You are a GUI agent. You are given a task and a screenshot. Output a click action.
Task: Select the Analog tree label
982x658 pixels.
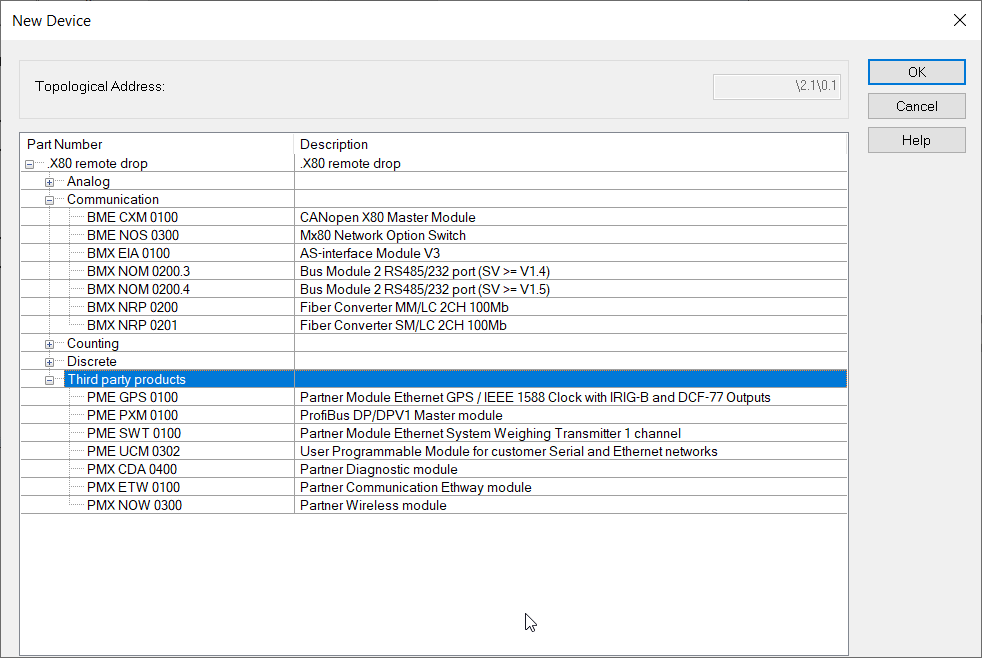88,182
